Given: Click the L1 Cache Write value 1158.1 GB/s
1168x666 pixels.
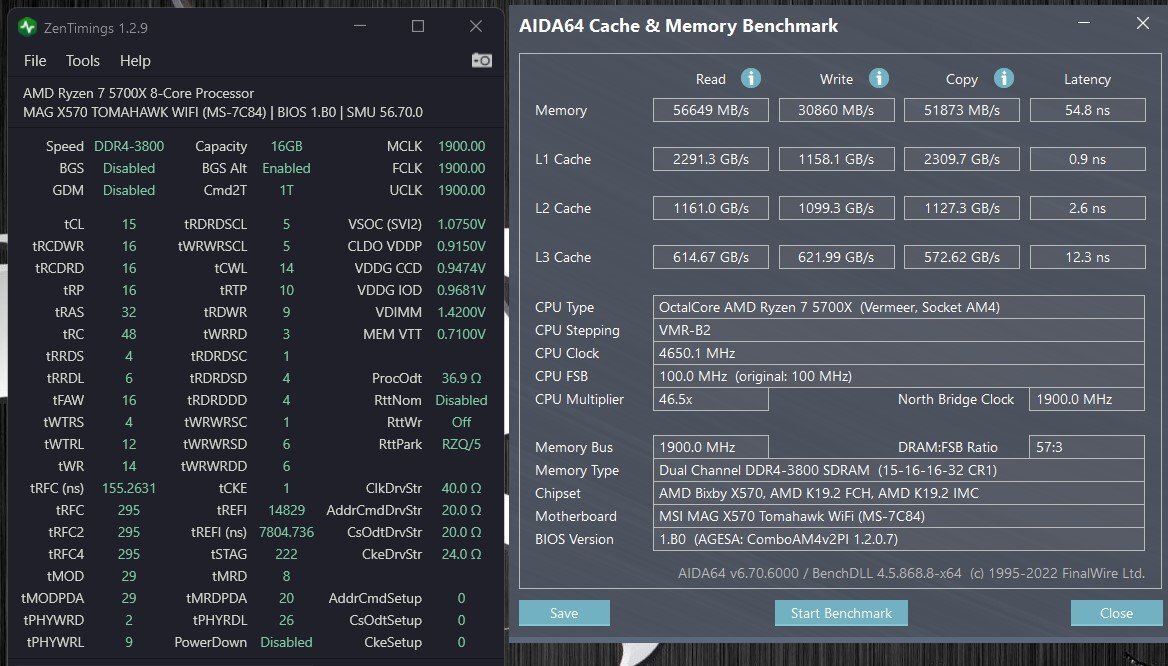Looking at the screenshot, I should (836, 159).
